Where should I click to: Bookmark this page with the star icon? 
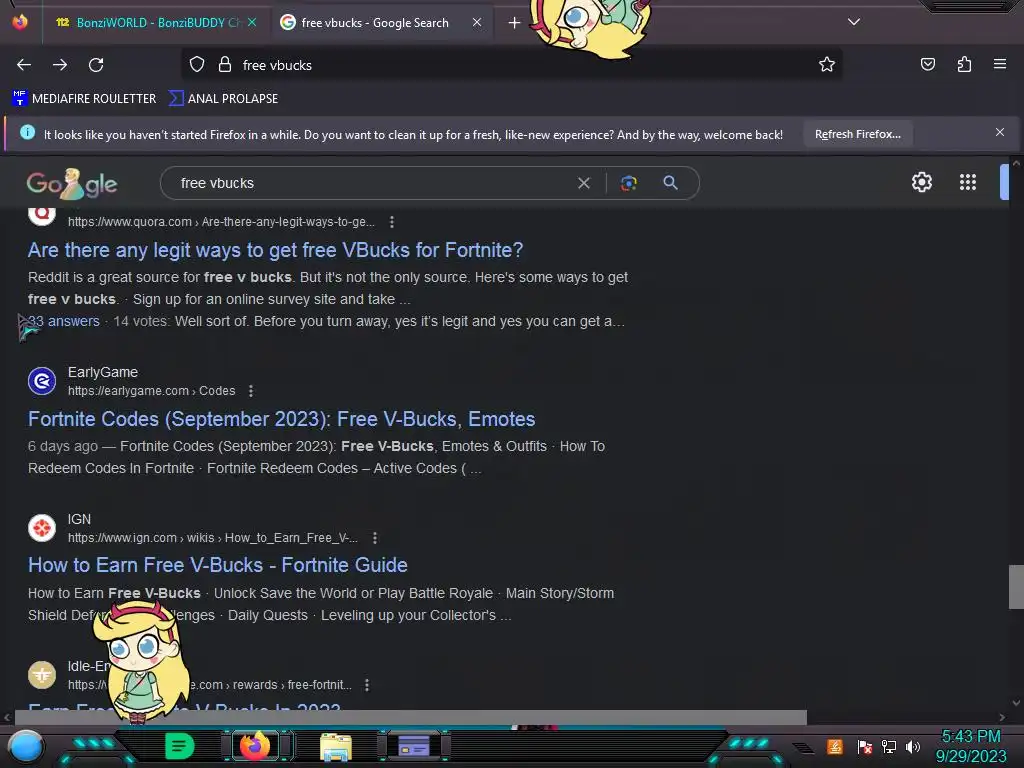point(827,65)
